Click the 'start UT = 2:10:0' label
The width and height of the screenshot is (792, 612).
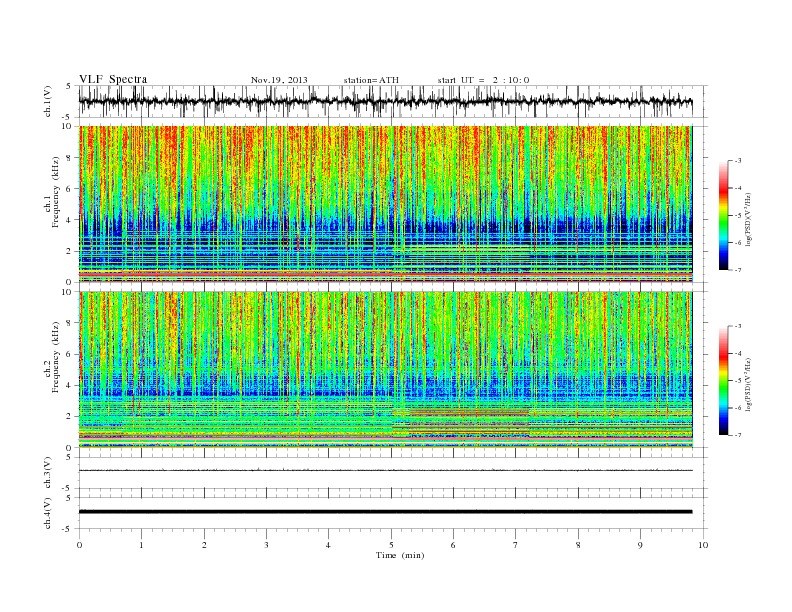pyautogui.click(x=483, y=80)
